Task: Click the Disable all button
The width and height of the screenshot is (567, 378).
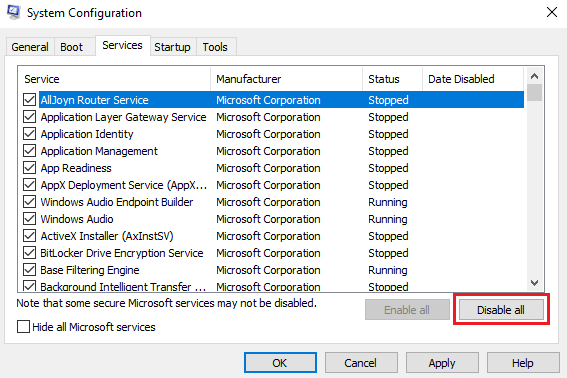Action: coord(501,310)
